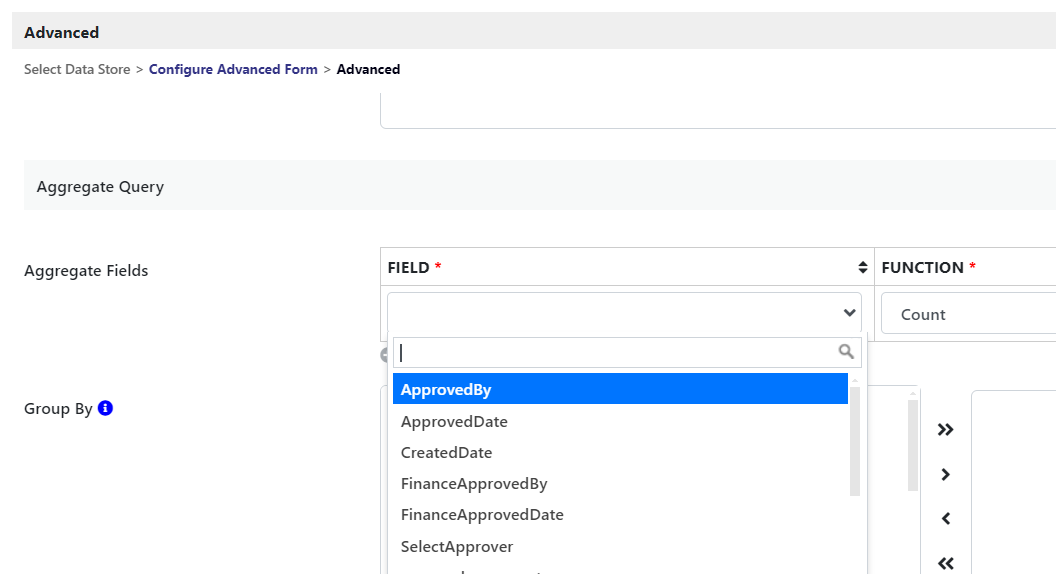Choose ApprovedDate in the dropdown list
This screenshot has width=1056, height=574.
click(x=620, y=421)
